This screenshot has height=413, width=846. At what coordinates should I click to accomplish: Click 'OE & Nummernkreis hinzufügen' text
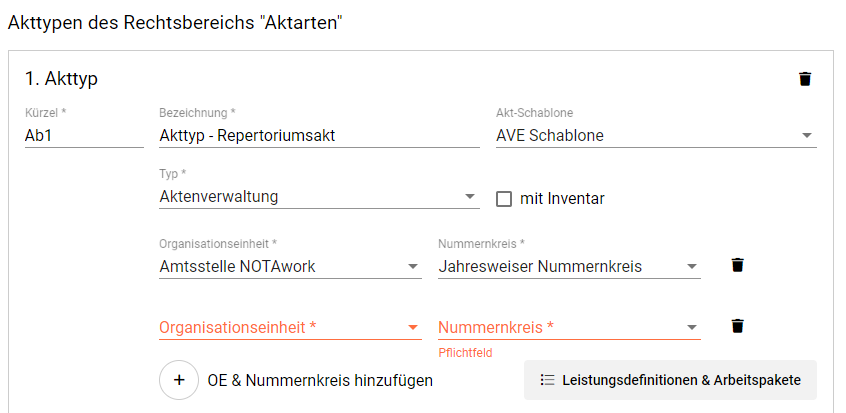(x=320, y=381)
